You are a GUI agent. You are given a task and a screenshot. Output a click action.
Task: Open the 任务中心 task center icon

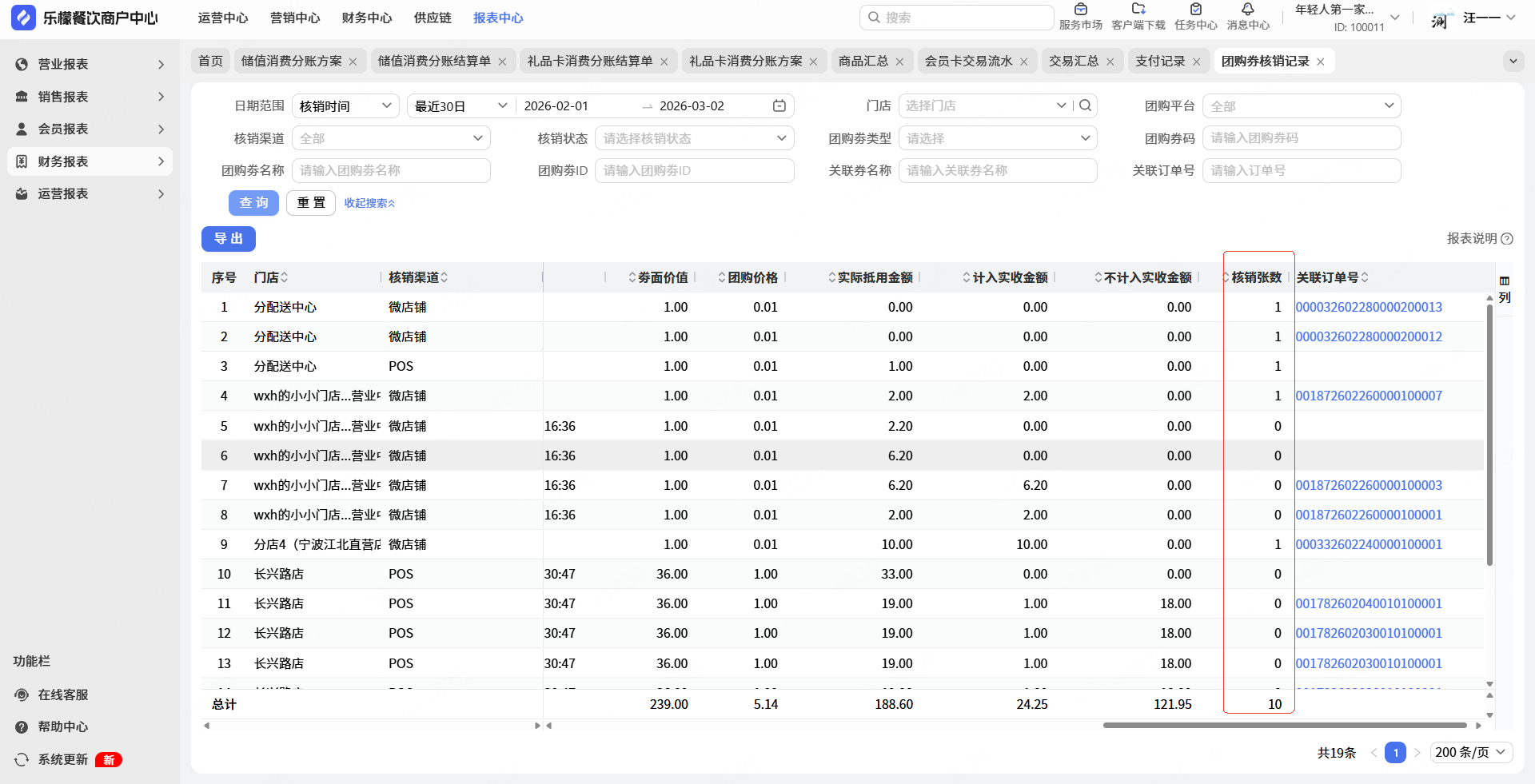(x=1195, y=10)
